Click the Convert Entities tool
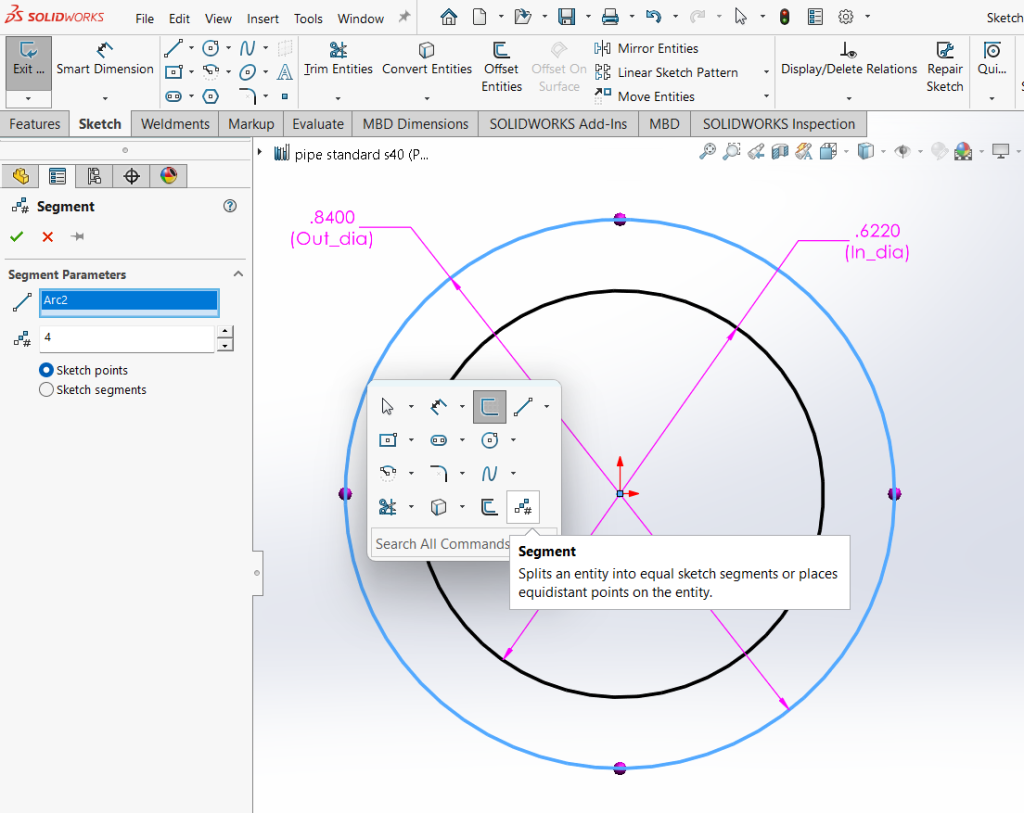1024x813 pixels. point(427,60)
